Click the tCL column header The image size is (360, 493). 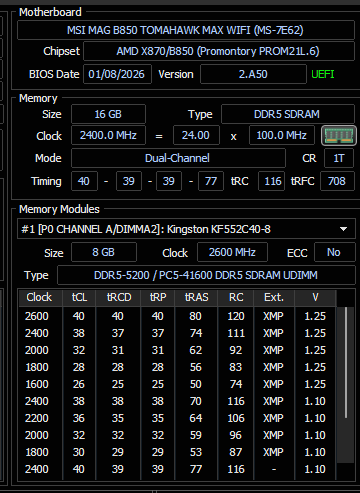[79, 297]
